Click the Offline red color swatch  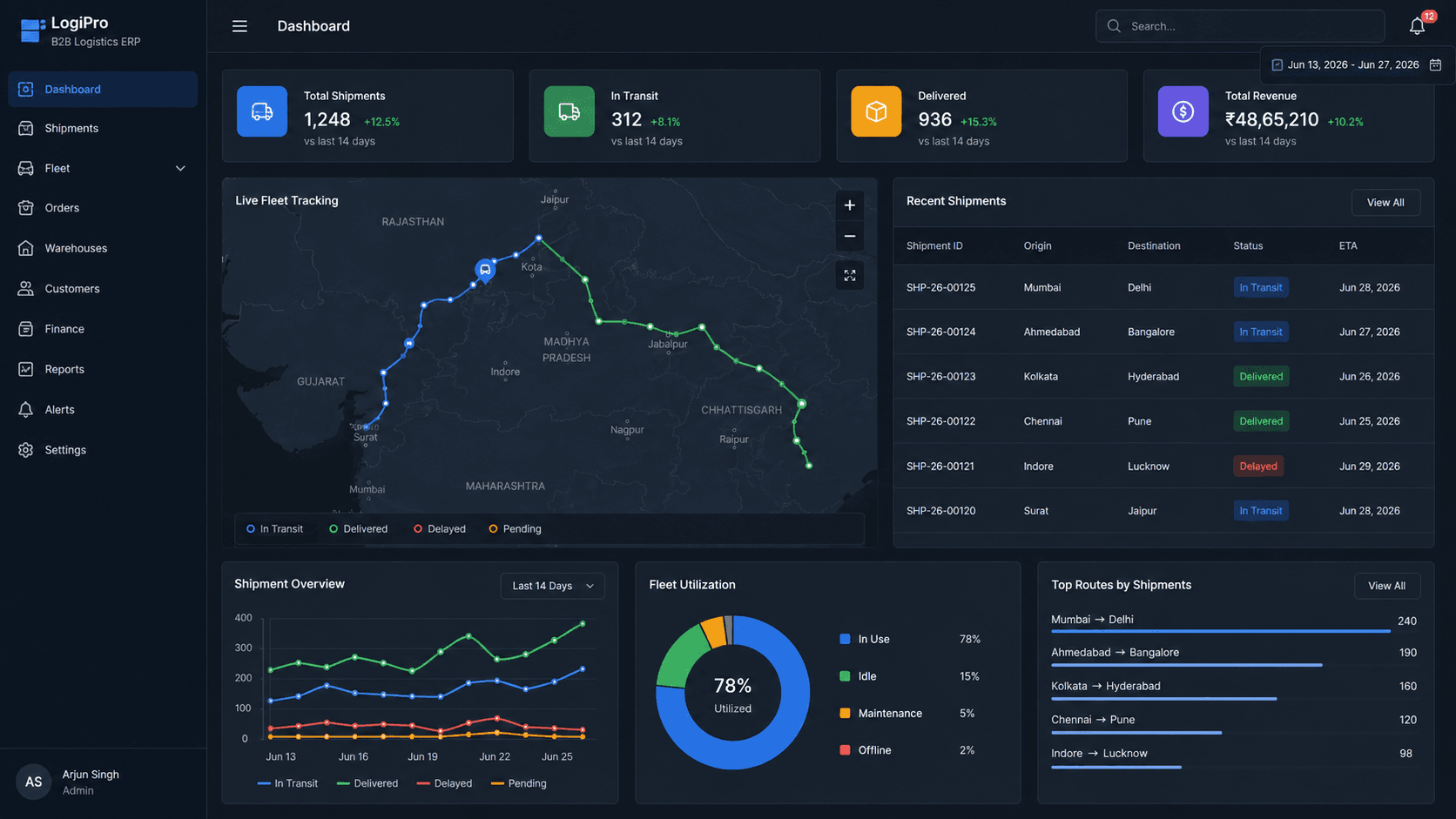pyautogui.click(x=845, y=750)
